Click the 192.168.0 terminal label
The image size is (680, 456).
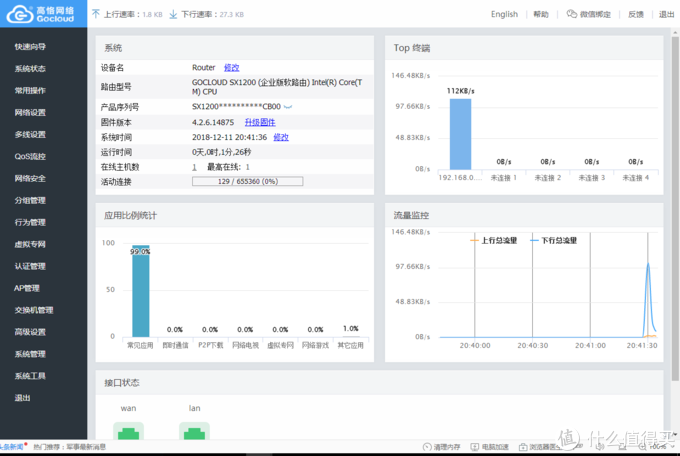[x=460, y=178]
